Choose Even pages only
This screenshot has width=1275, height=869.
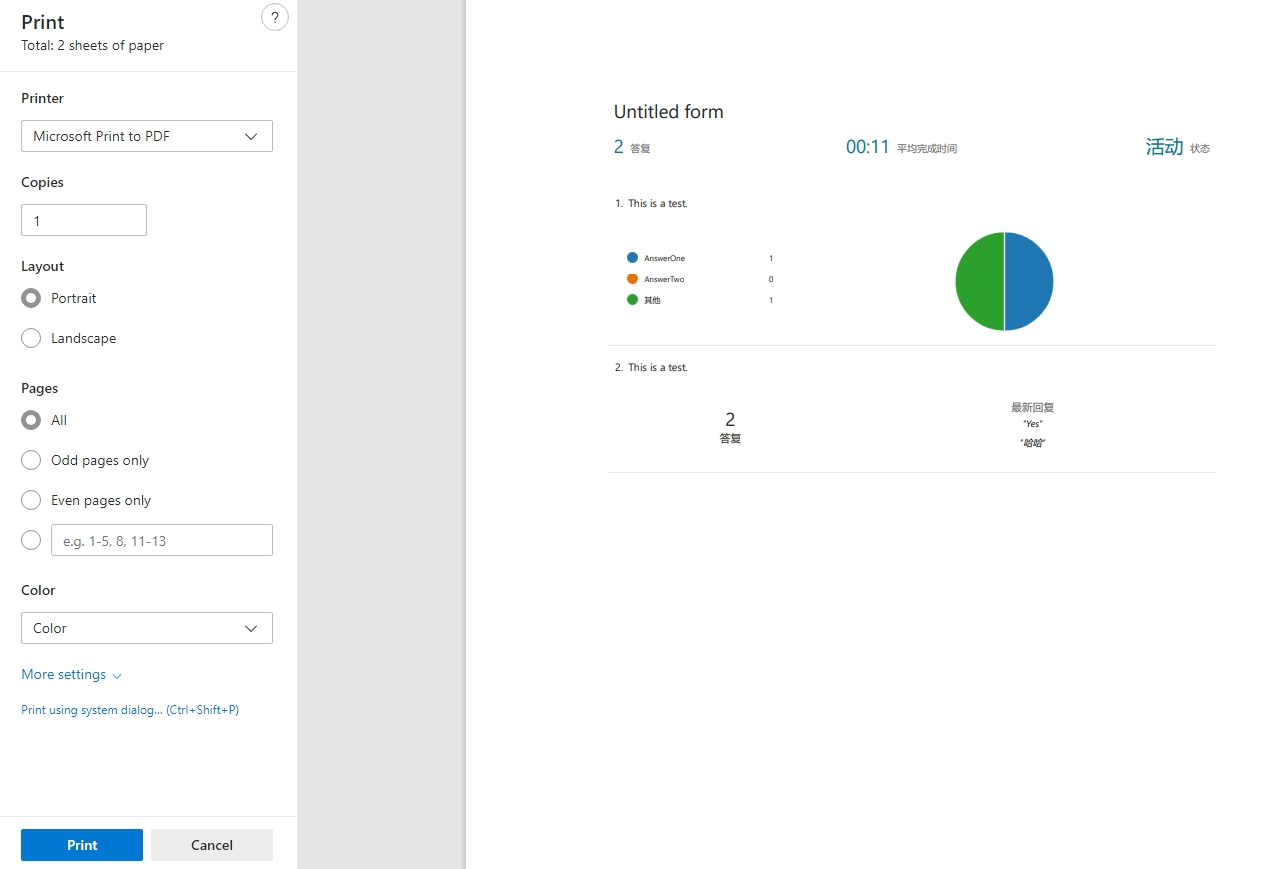click(31, 500)
